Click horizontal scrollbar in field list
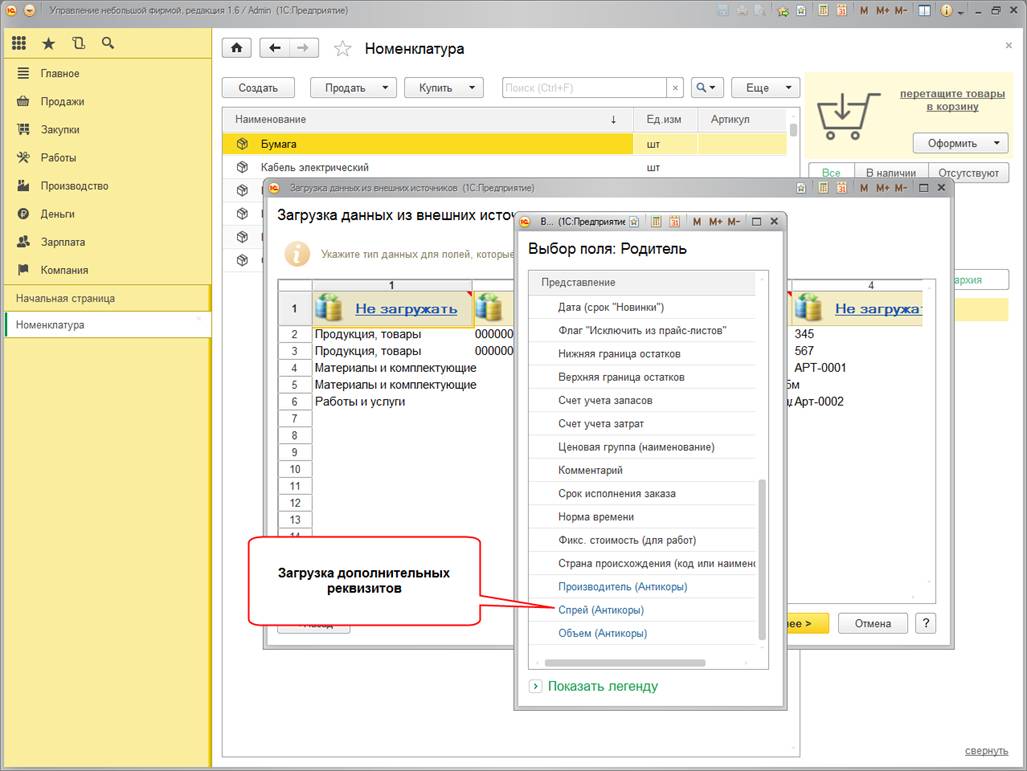Image resolution: width=1027 pixels, height=771 pixels. pos(625,663)
